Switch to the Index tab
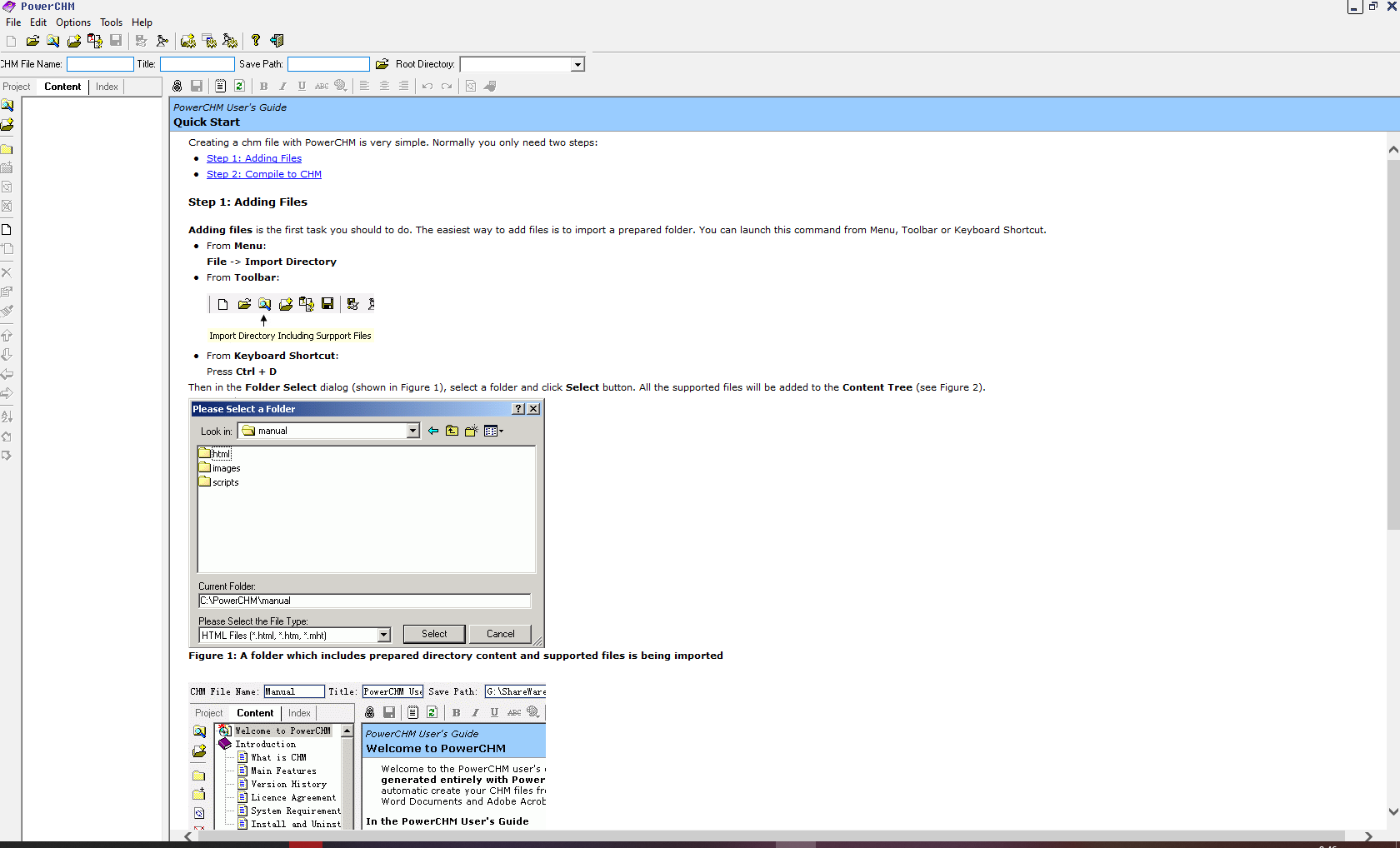1400x848 pixels. [107, 87]
